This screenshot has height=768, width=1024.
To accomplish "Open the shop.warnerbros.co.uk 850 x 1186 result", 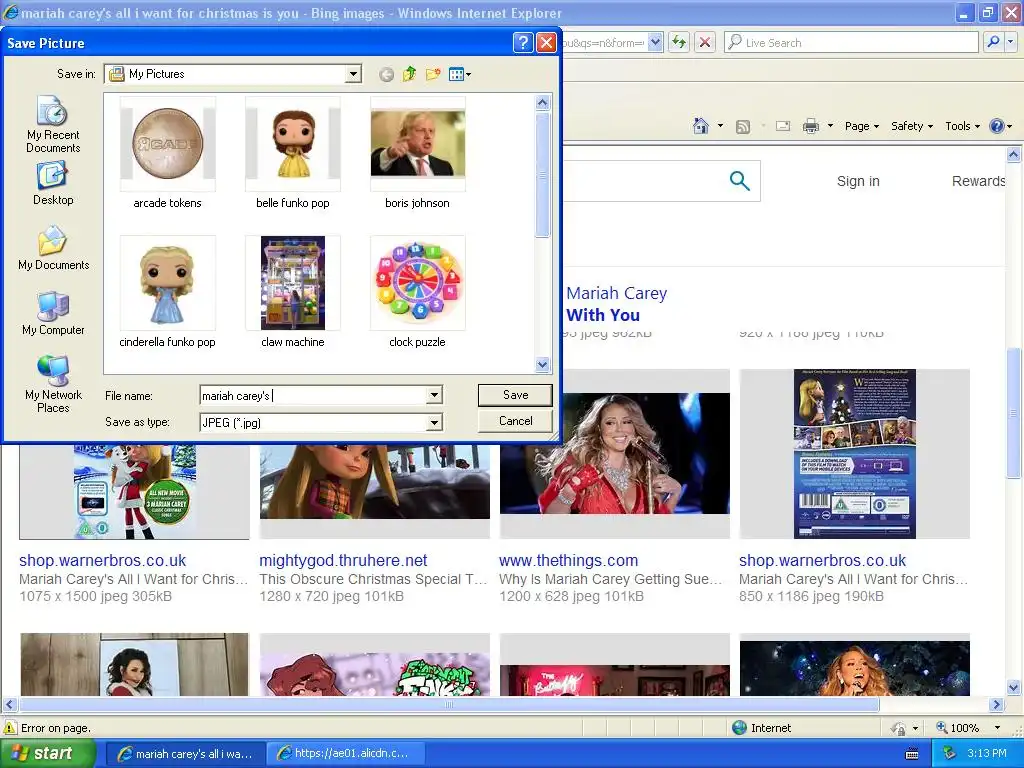I will pyautogui.click(x=822, y=560).
